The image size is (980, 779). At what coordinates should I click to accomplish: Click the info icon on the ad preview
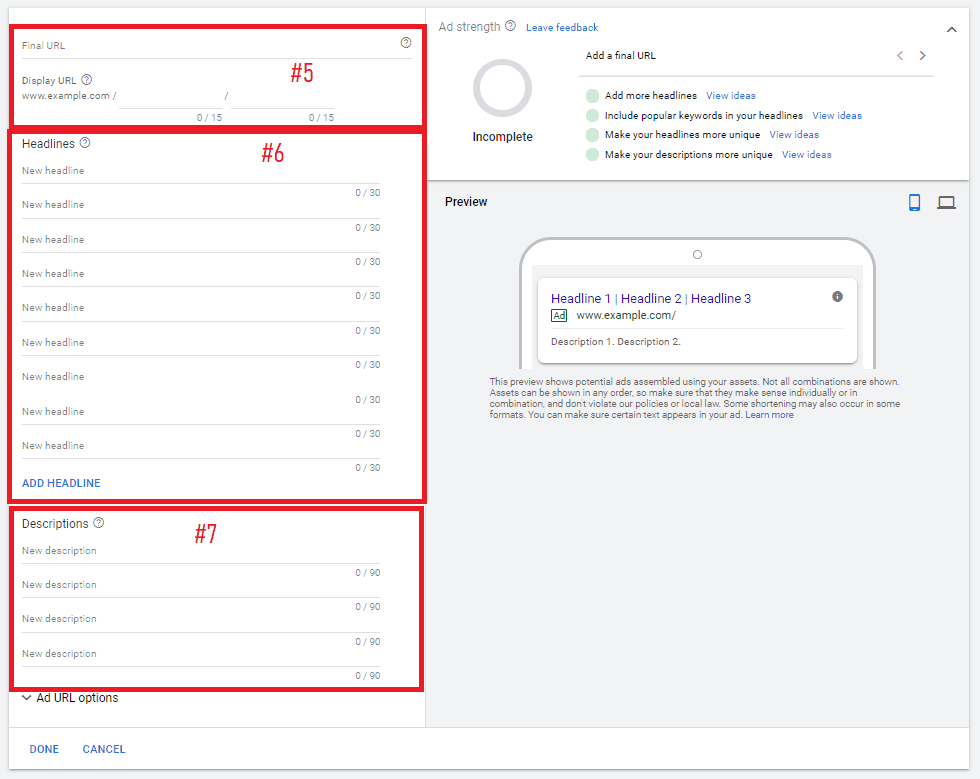[x=838, y=296]
